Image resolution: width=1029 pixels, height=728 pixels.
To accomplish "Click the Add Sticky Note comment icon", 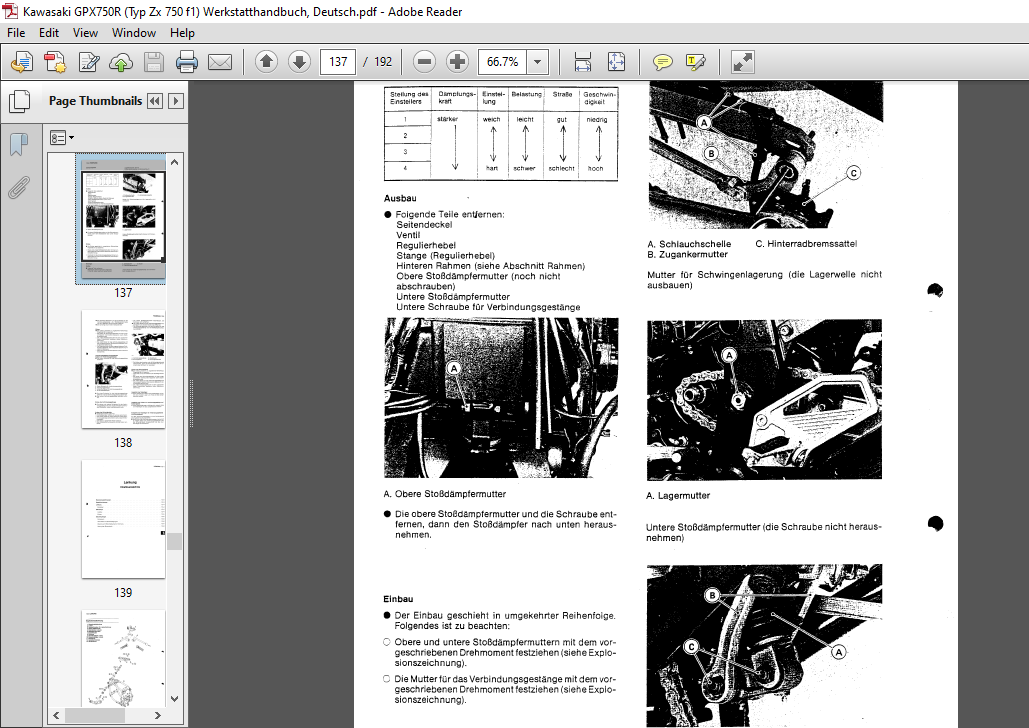I will point(663,62).
